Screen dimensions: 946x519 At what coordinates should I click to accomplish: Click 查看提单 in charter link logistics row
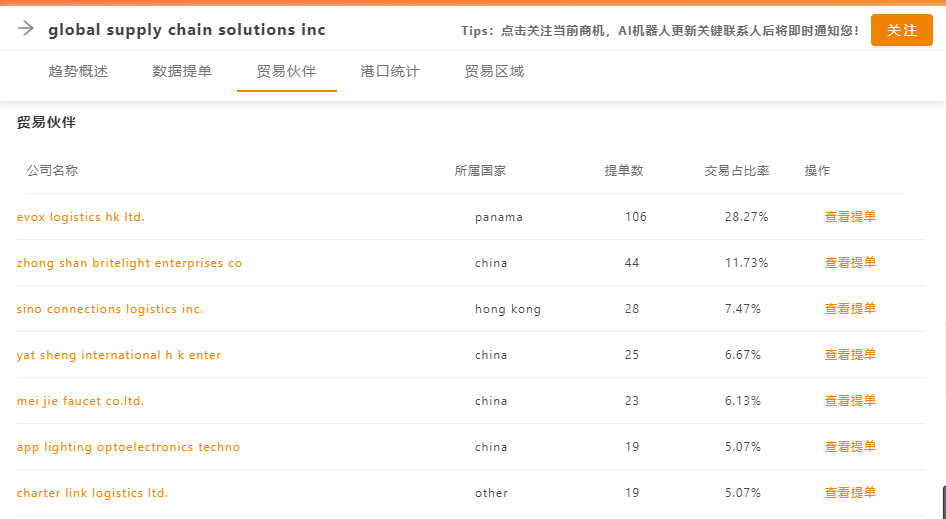(x=850, y=492)
